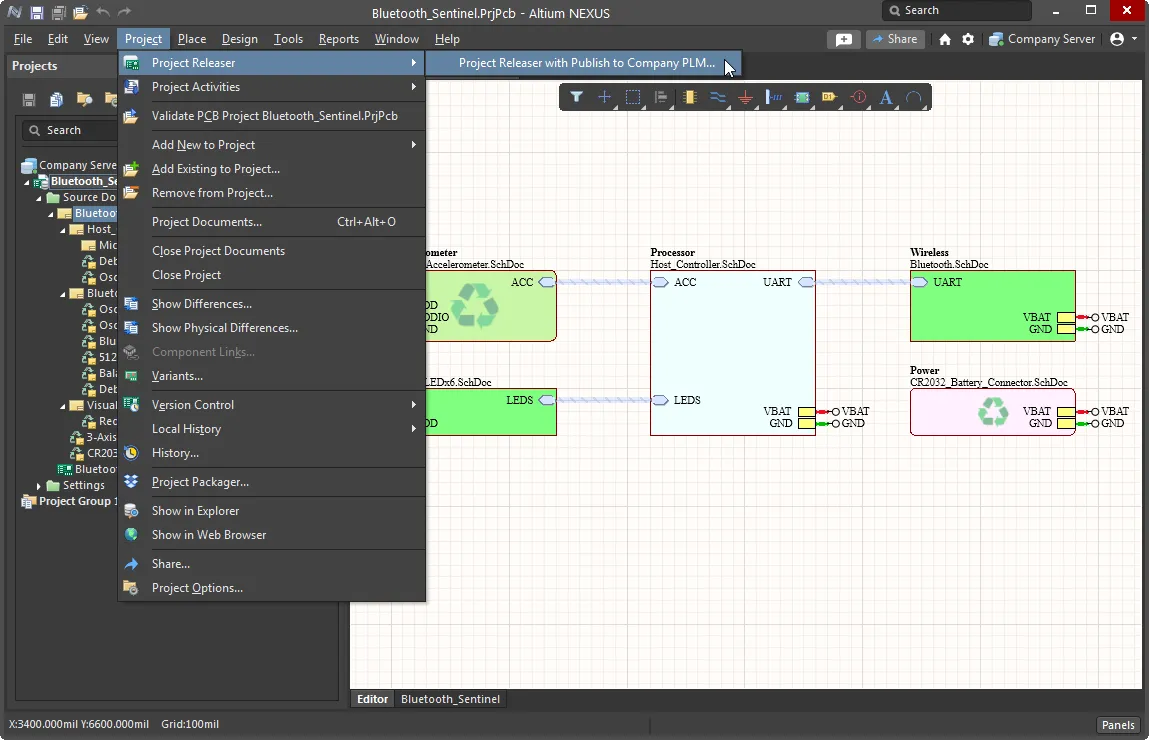Click the selection filter funnel icon

click(x=577, y=97)
